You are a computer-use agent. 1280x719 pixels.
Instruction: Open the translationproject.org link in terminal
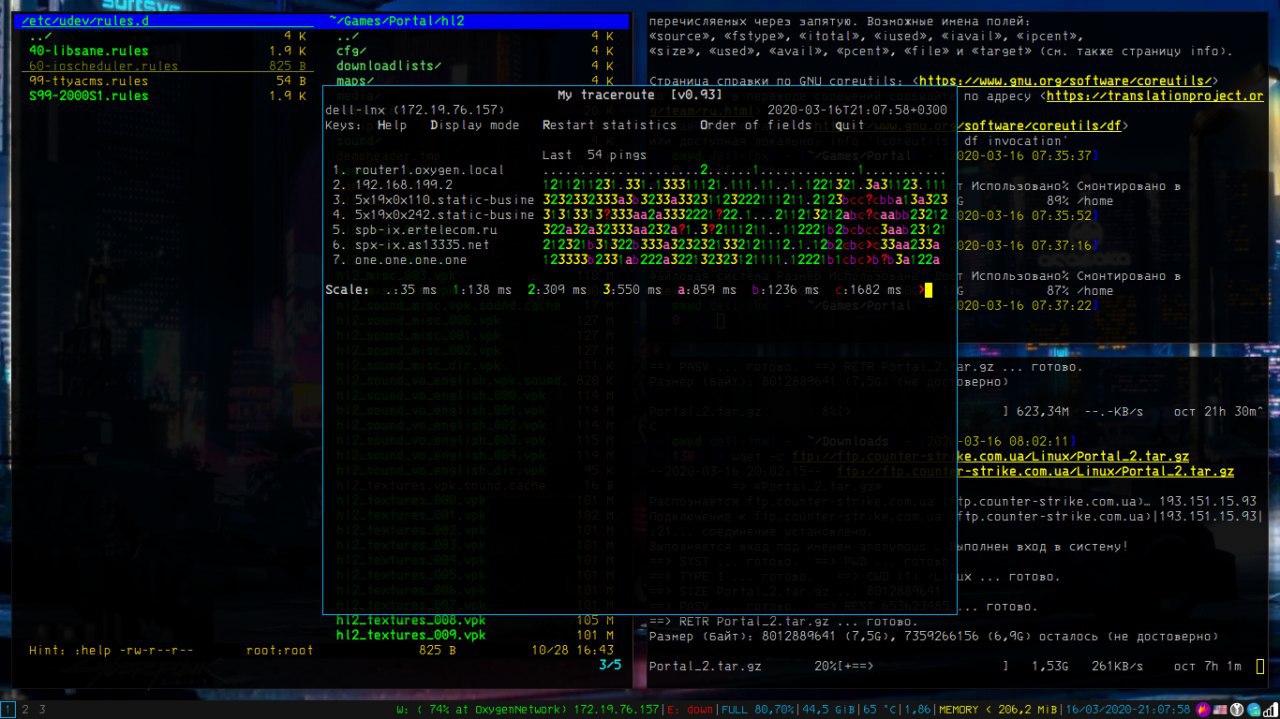(1155, 96)
